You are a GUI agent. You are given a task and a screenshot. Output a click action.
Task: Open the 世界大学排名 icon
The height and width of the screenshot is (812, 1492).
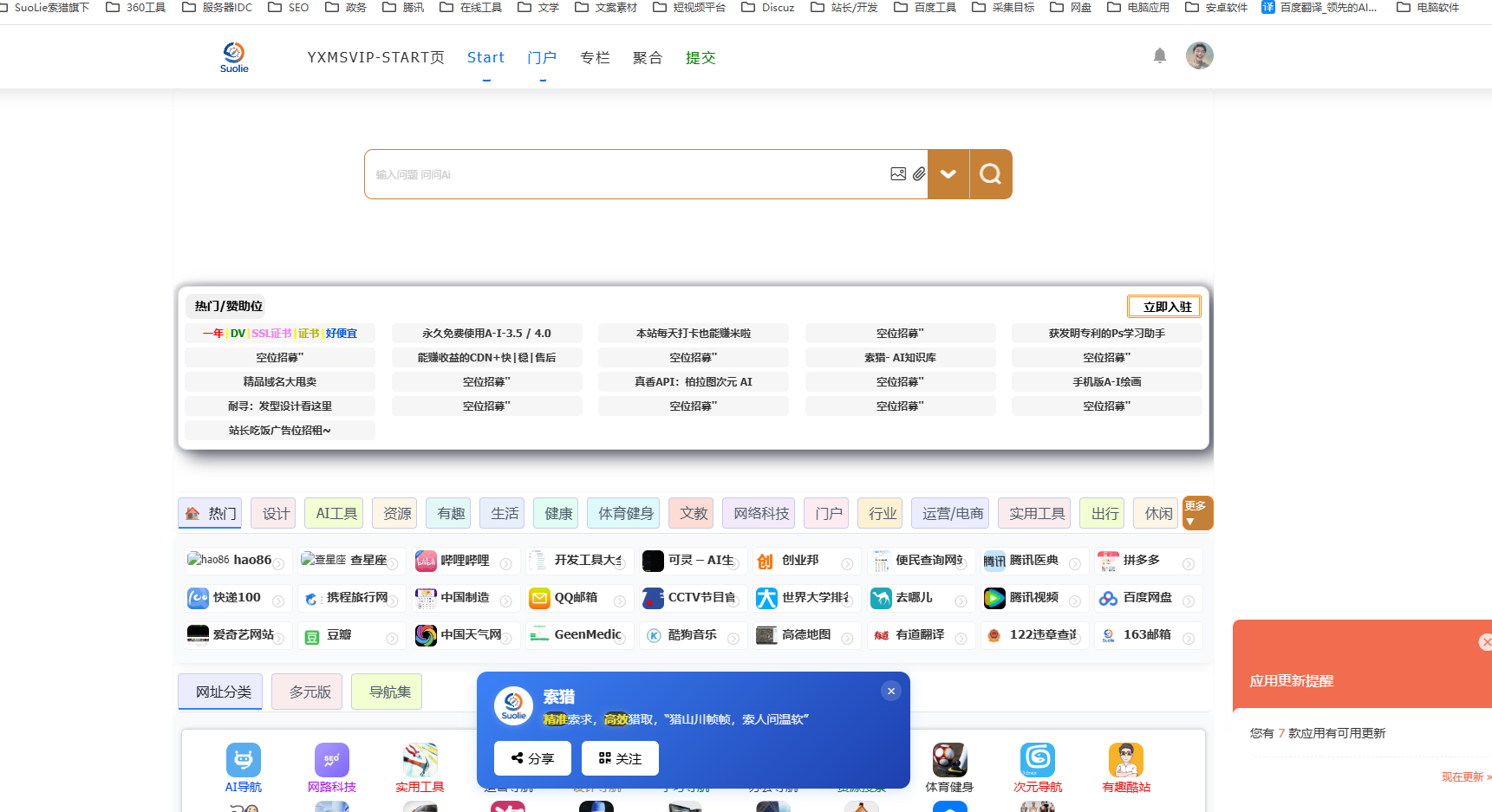point(766,598)
